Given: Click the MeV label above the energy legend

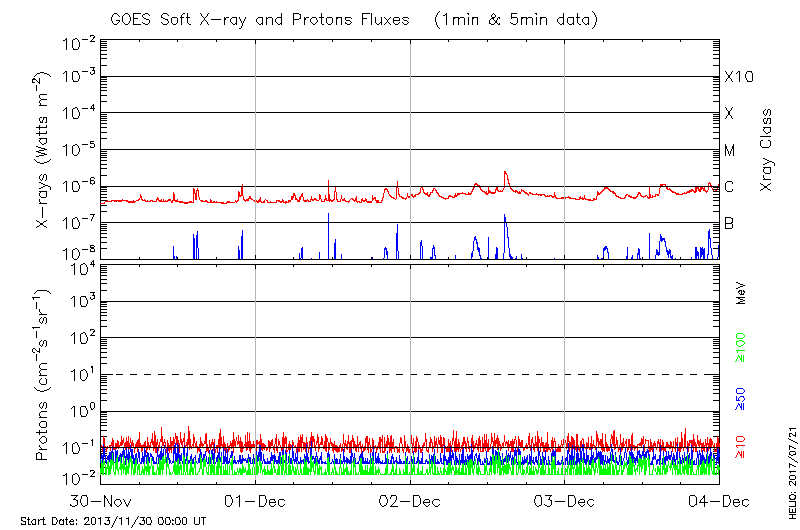Looking at the screenshot, I should [742, 296].
